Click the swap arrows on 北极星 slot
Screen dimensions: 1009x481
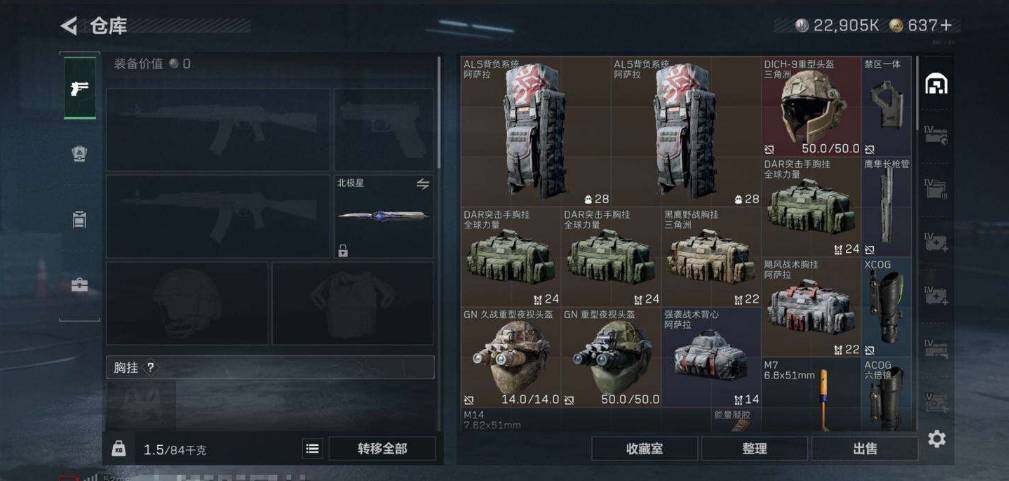pyautogui.click(x=422, y=184)
